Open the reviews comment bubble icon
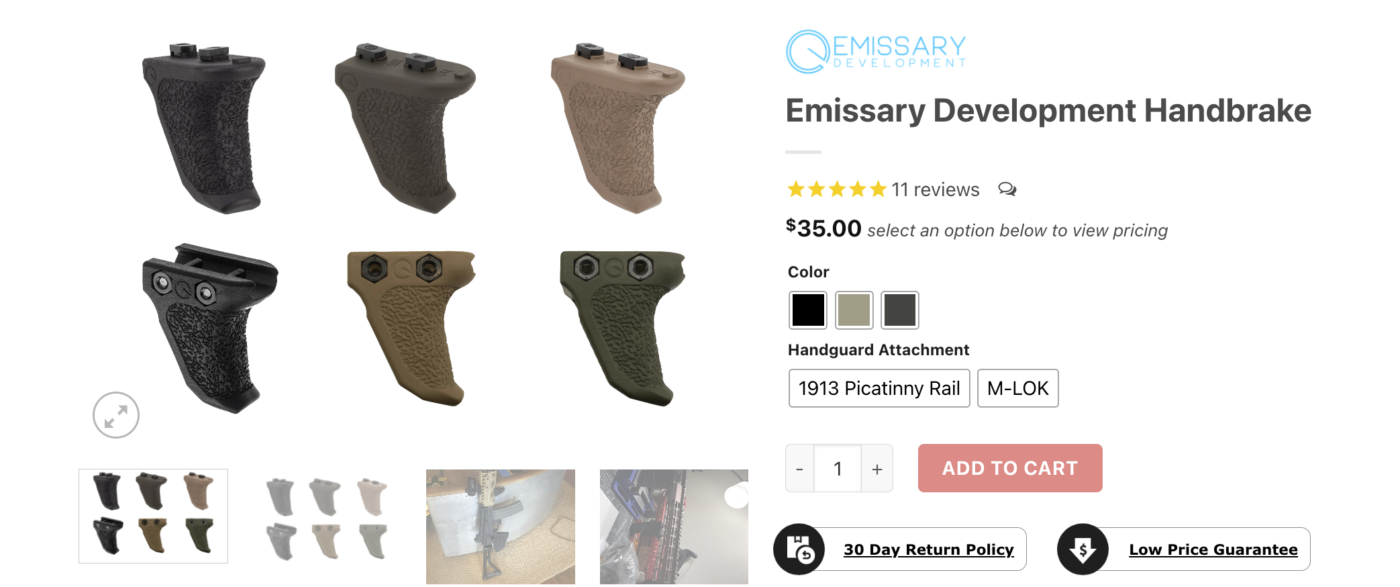Image resolution: width=1400 pixels, height=587 pixels. coord(1007,189)
